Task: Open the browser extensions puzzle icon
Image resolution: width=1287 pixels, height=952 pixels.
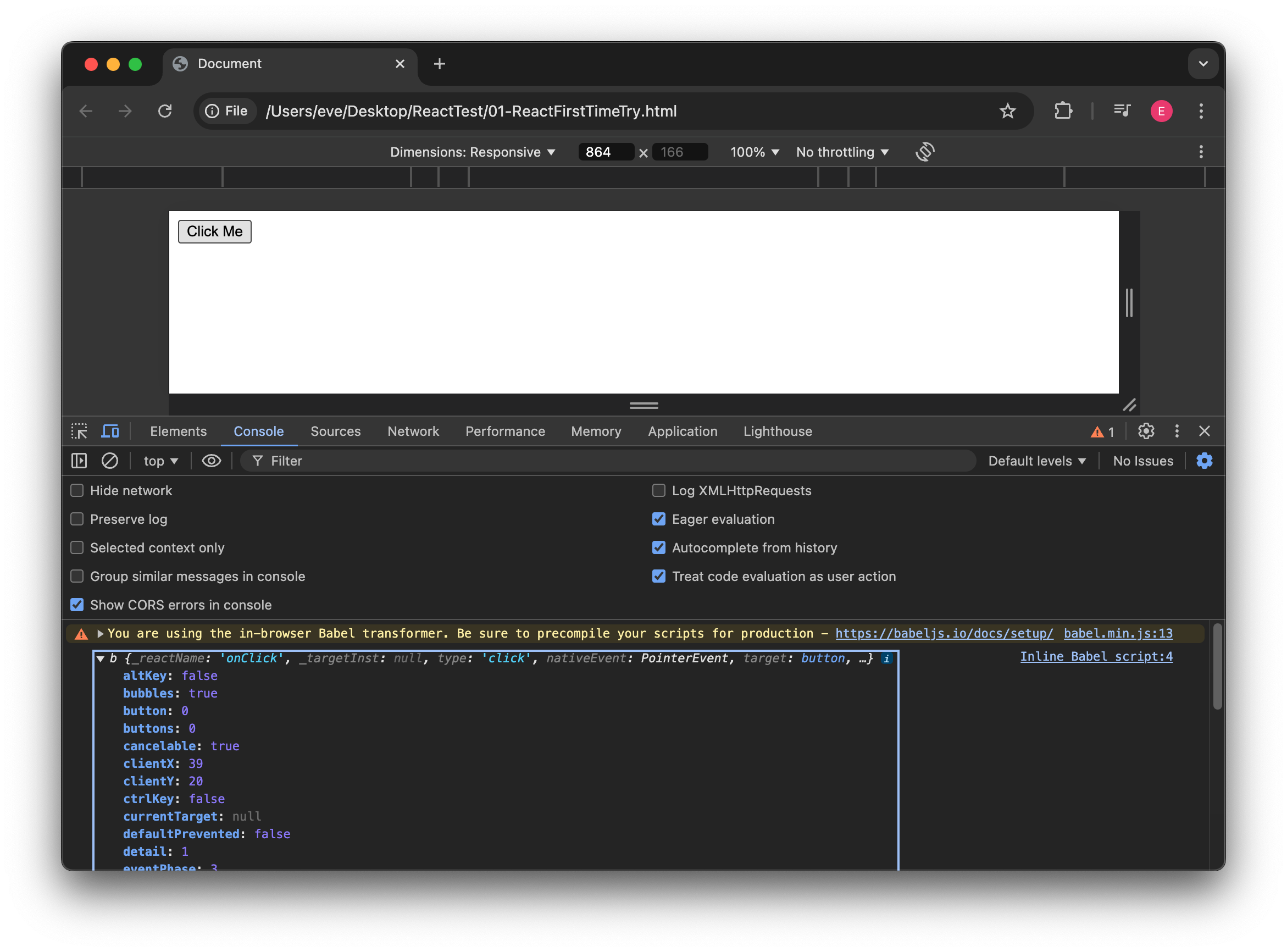Action: point(1063,110)
